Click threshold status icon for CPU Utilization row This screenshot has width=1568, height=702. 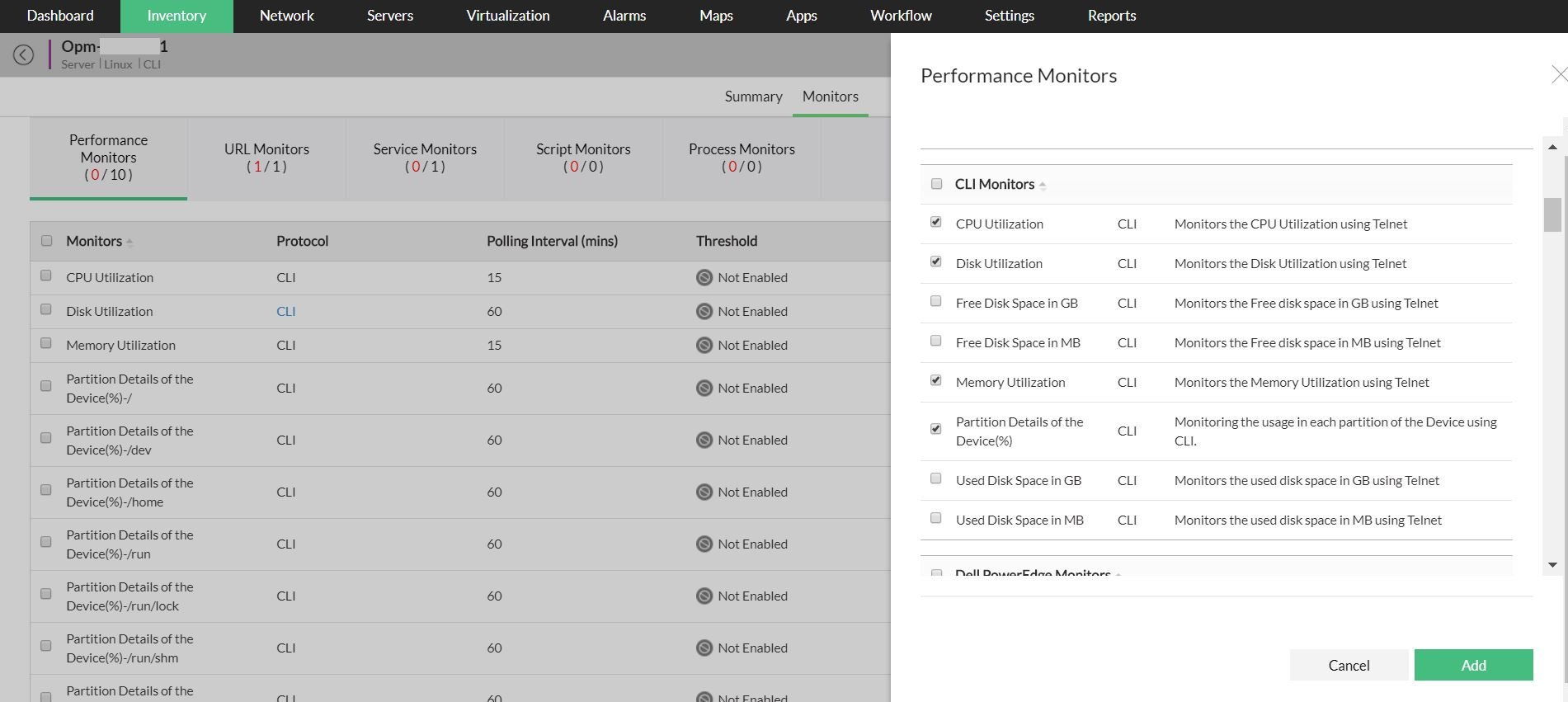point(704,278)
